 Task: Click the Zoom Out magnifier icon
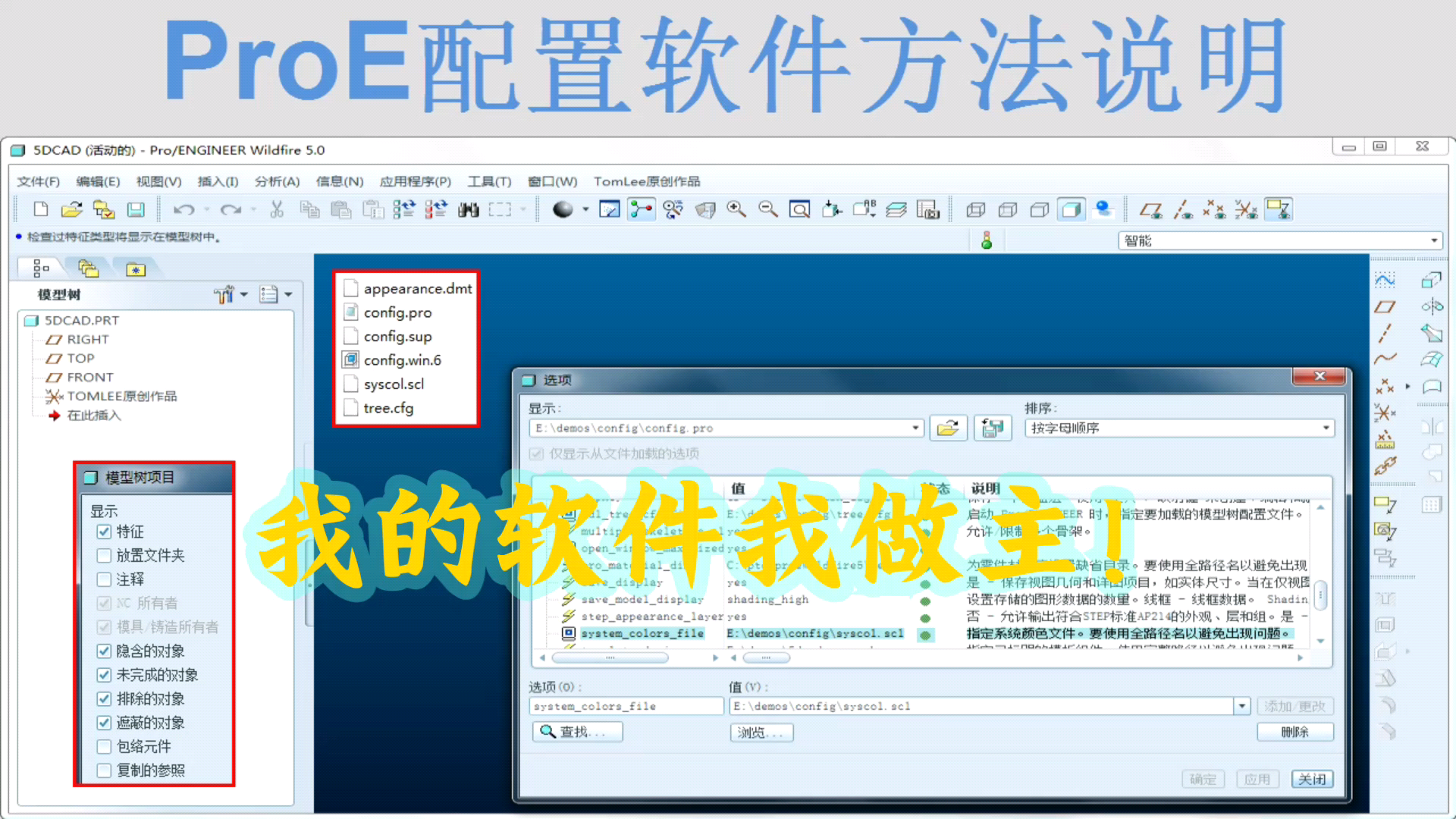pyautogui.click(x=767, y=209)
